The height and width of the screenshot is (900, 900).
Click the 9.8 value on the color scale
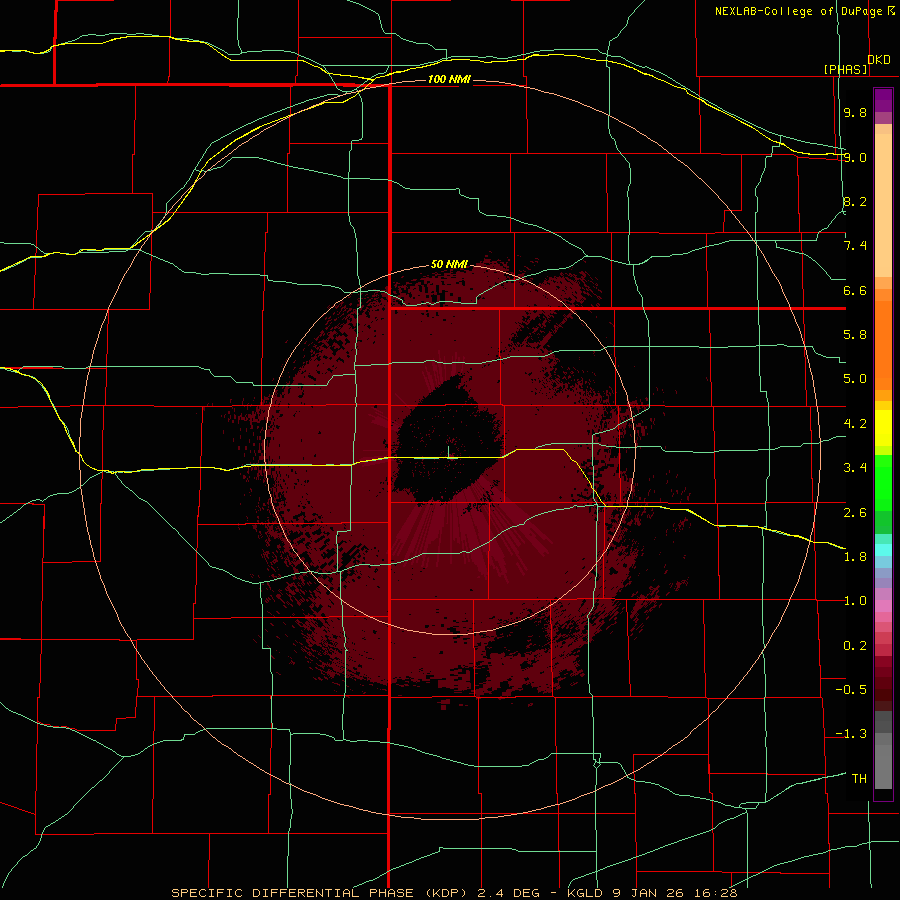pyautogui.click(x=855, y=112)
